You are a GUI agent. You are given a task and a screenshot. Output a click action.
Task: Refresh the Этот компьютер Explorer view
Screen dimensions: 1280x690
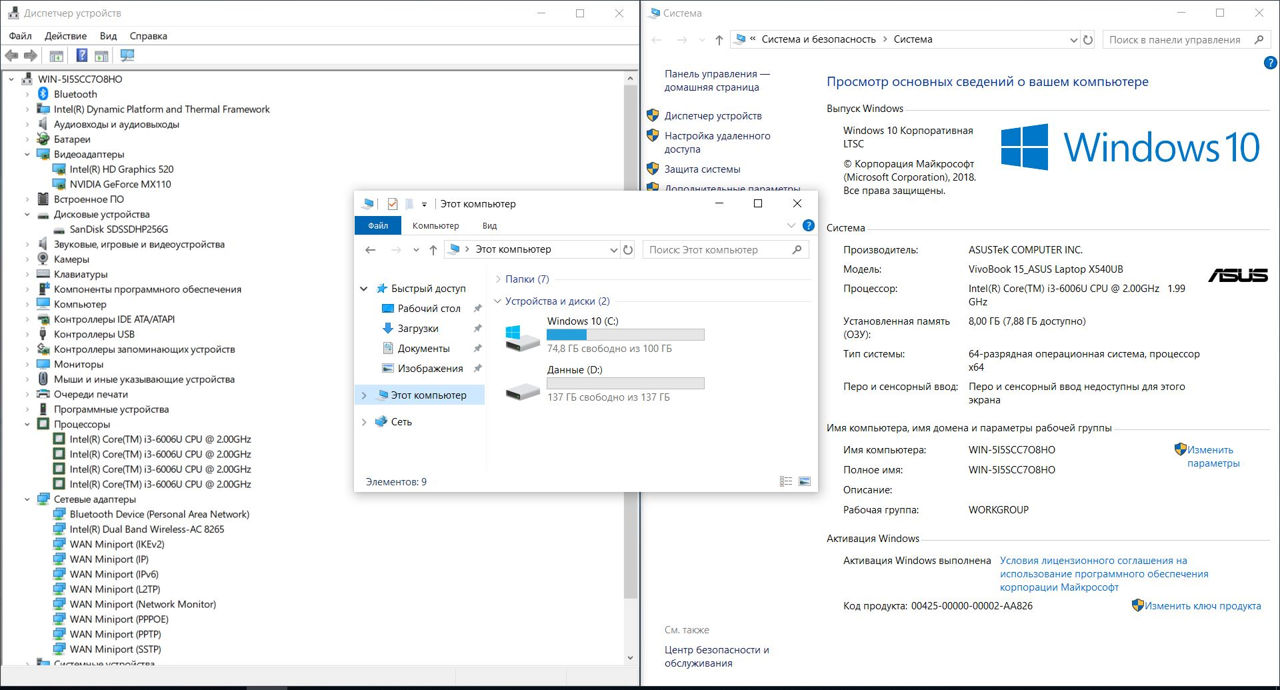click(628, 250)
